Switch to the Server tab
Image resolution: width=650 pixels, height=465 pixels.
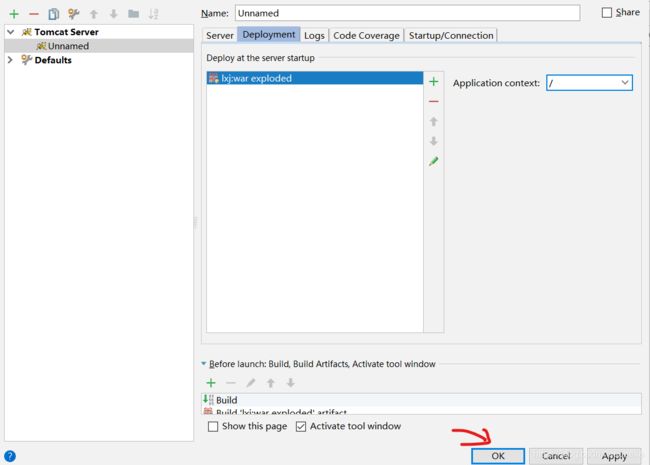tap(220, 36)
